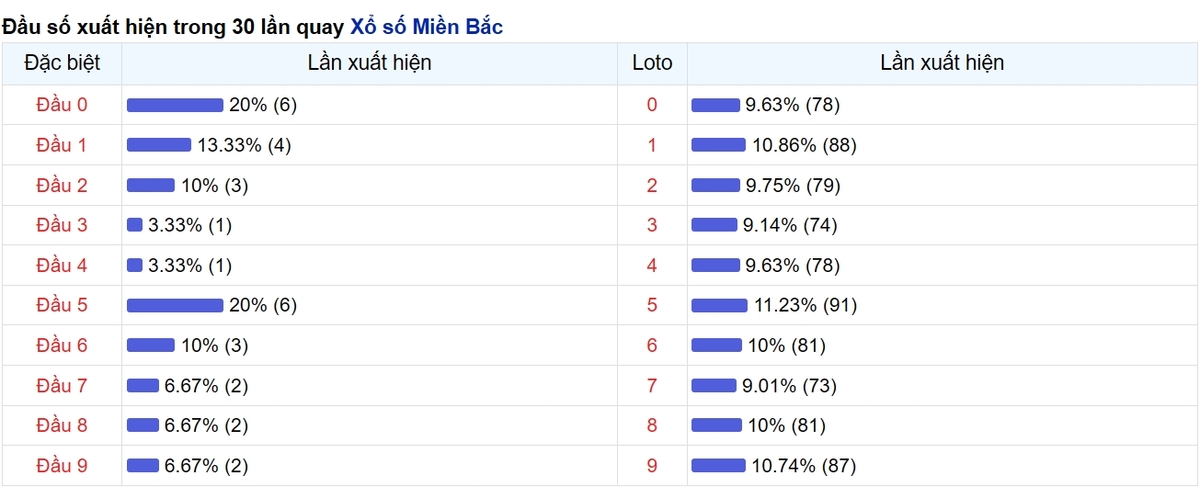The width and height of the screenshot is (1200, 487).
Task: Click the Loto 0 bar showing 9.63%
Action: (715, 105)
